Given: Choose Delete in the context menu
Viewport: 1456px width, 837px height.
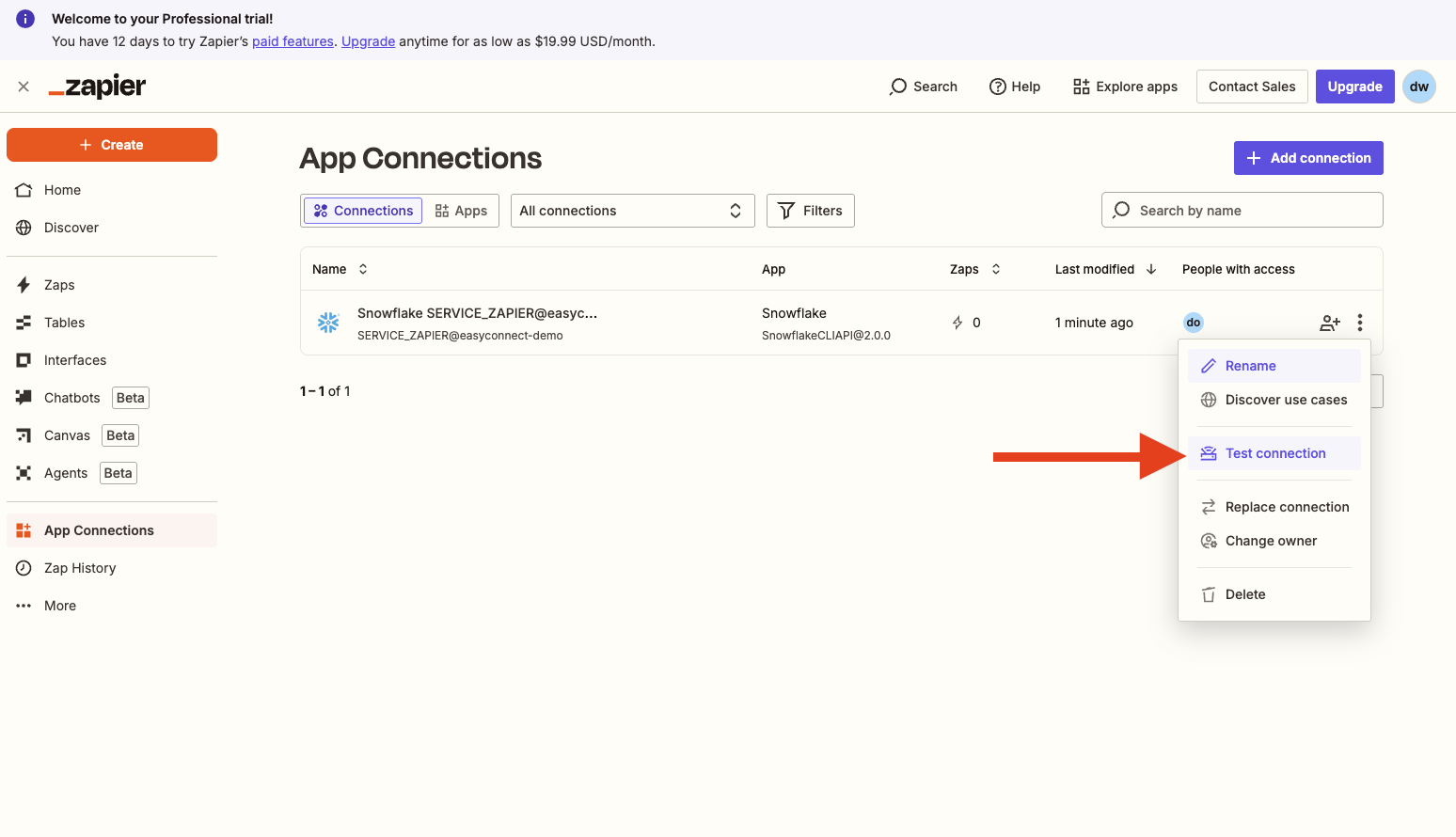Looking at the screenshot, I should click(1274, 594).
